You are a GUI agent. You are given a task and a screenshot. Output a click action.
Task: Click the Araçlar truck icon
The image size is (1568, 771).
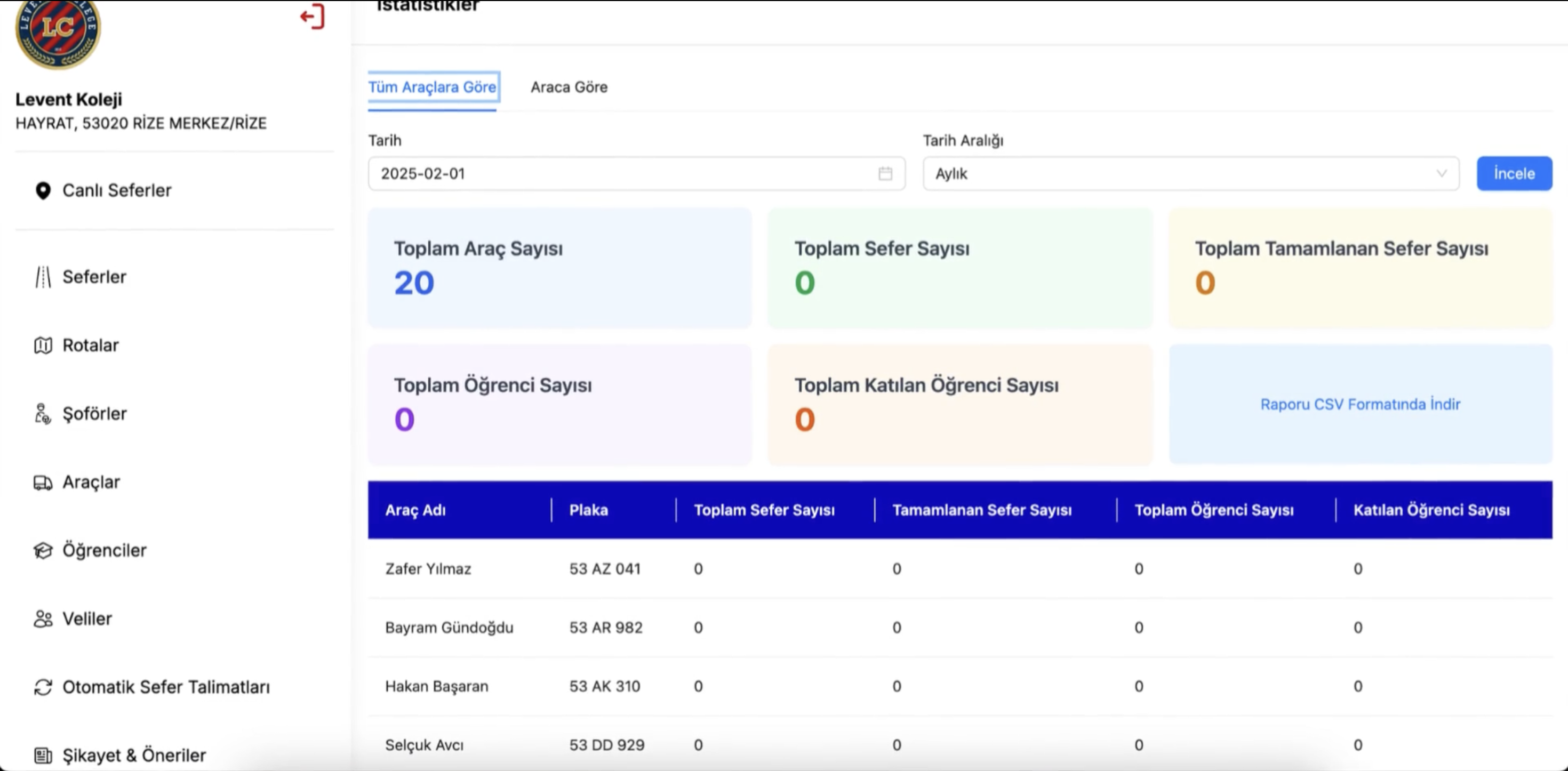(x=43, y=483)
